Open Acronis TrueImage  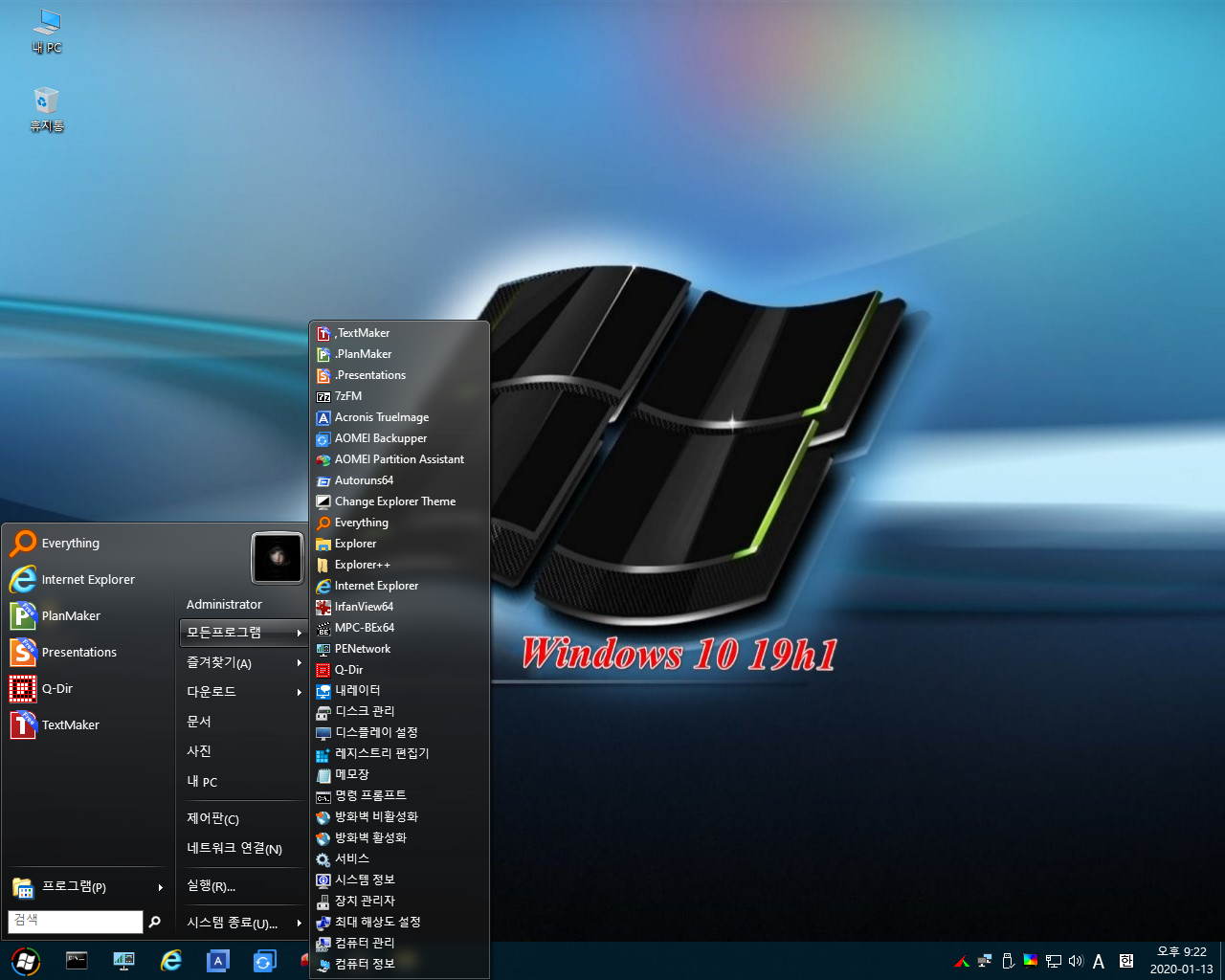pyautogui.click(x=399, y=417)
